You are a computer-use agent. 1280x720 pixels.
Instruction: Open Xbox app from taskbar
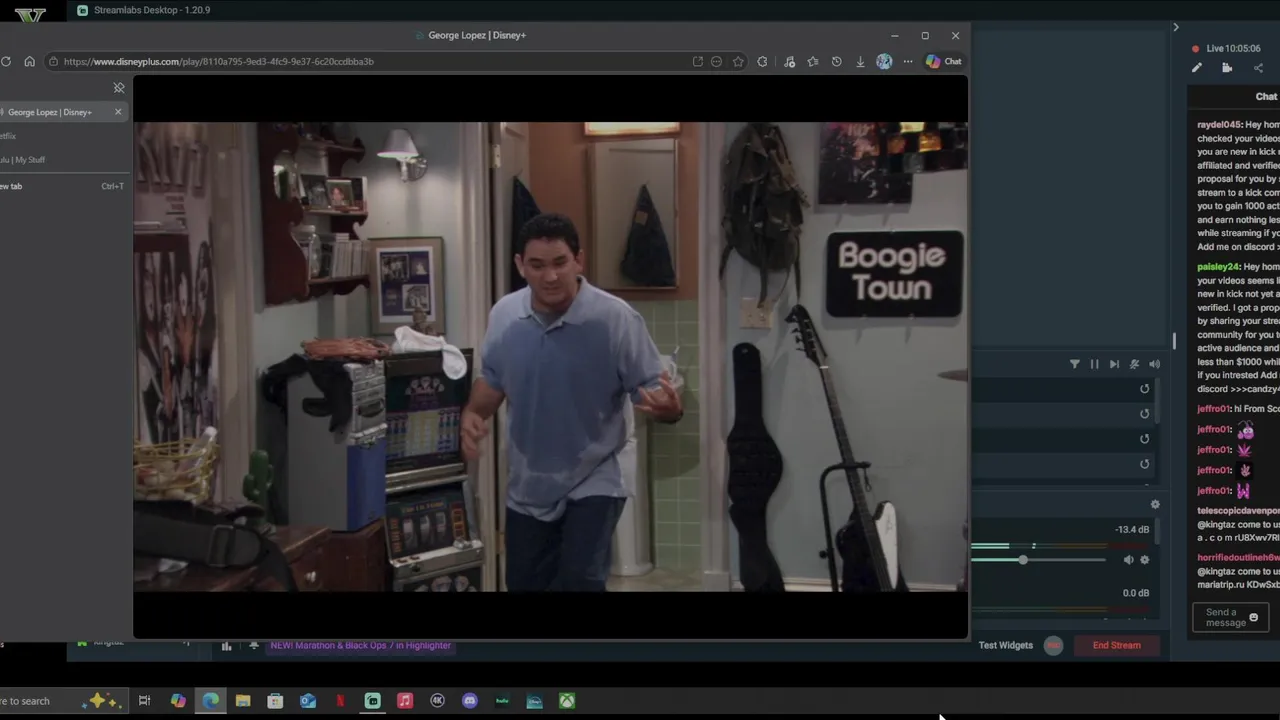point(567,701)
